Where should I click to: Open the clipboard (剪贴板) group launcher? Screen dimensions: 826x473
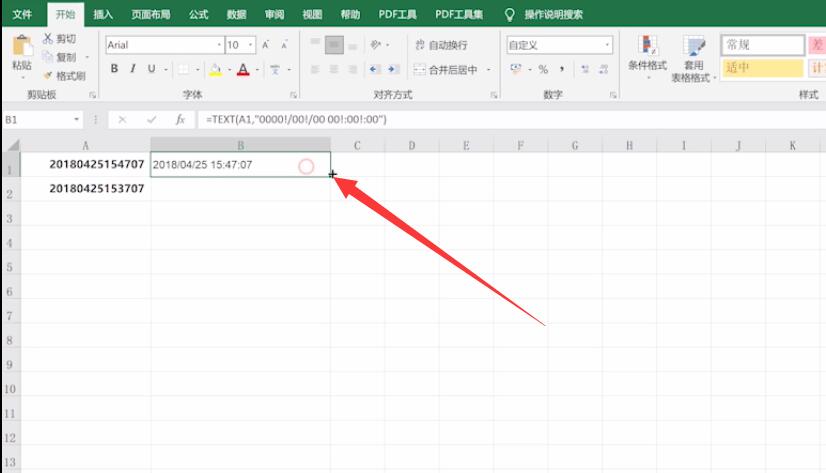click(92, 95)
